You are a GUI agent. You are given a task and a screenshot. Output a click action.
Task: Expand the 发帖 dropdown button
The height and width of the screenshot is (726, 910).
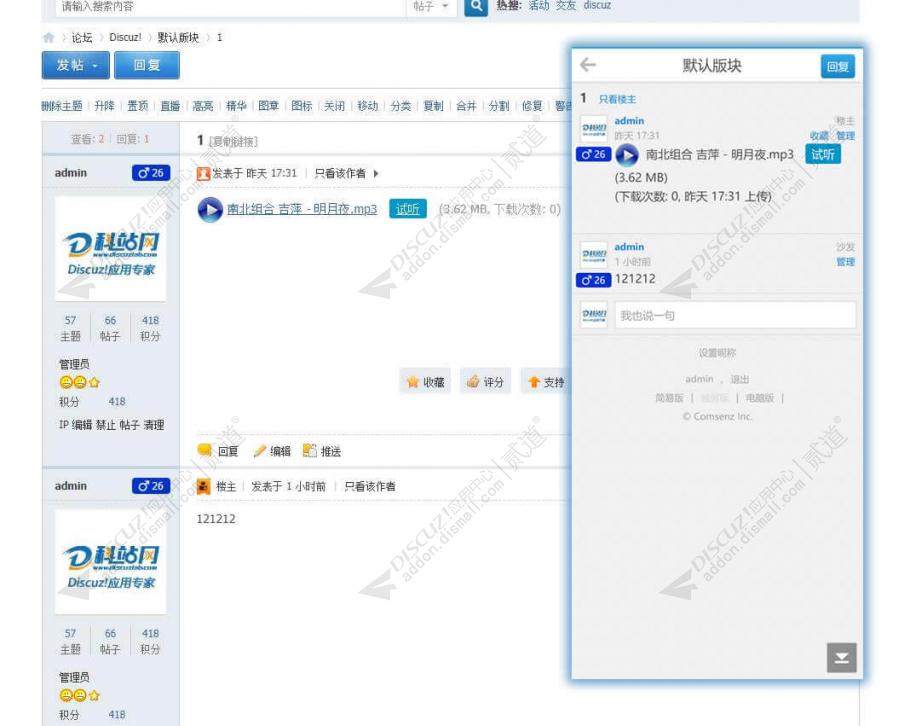[76, 65]
